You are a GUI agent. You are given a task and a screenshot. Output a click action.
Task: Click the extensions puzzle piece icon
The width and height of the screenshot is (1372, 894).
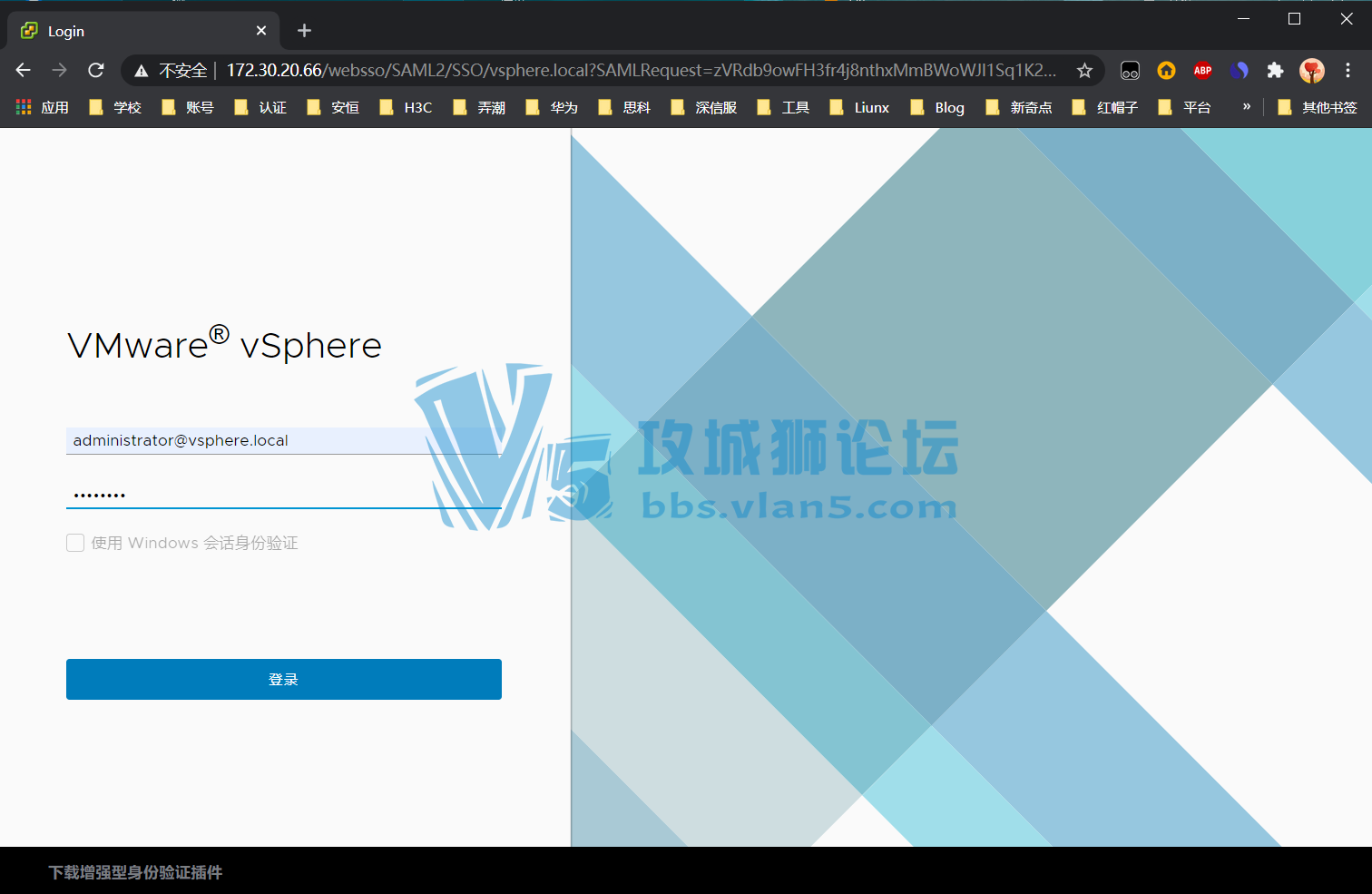pyautogui.click(x=1275, y=70)
